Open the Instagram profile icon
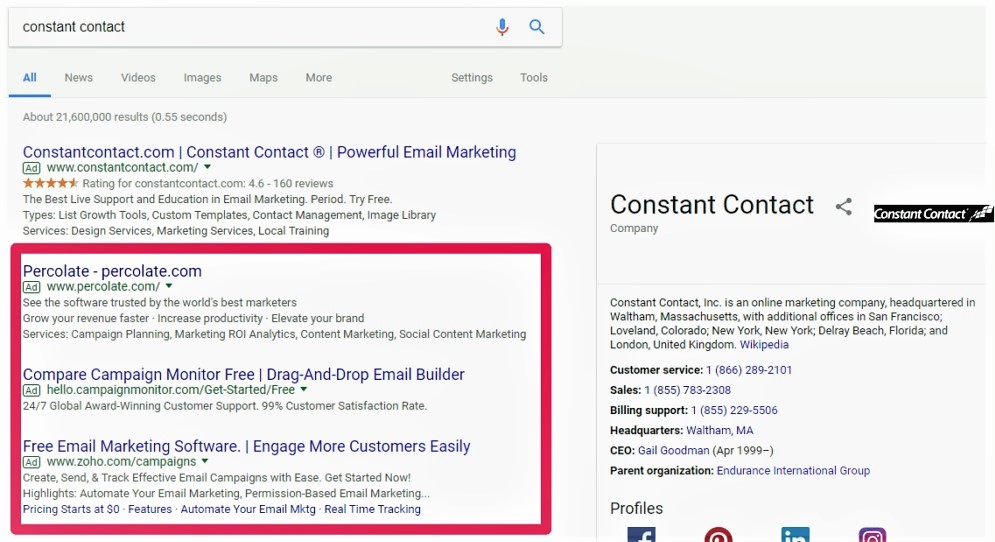Image resolution: width=995 pixels, height=542 pixels. (x=873, y=534)
